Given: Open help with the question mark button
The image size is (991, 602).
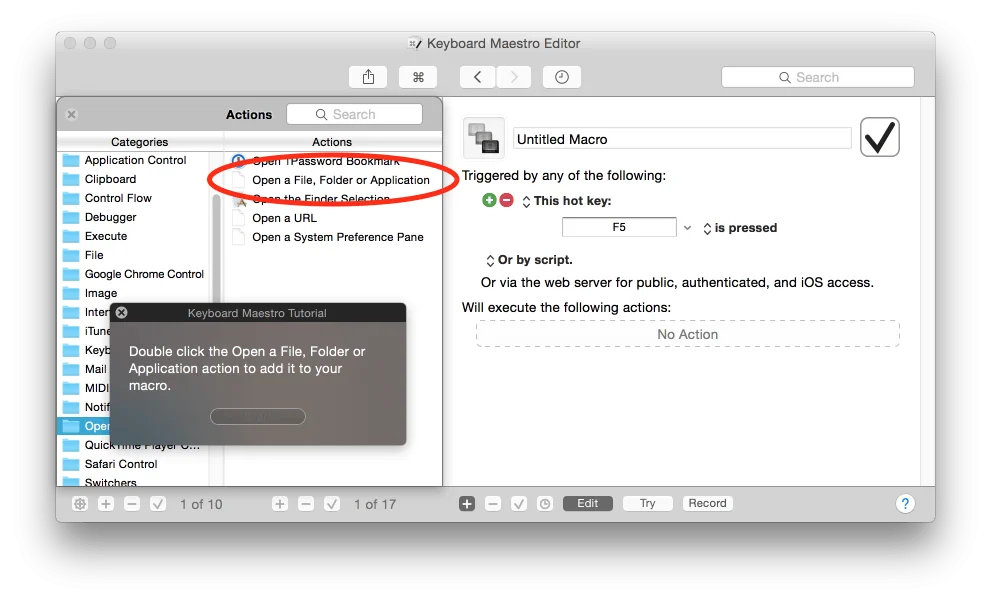Looking at the screenshot, I should [905, 503].
